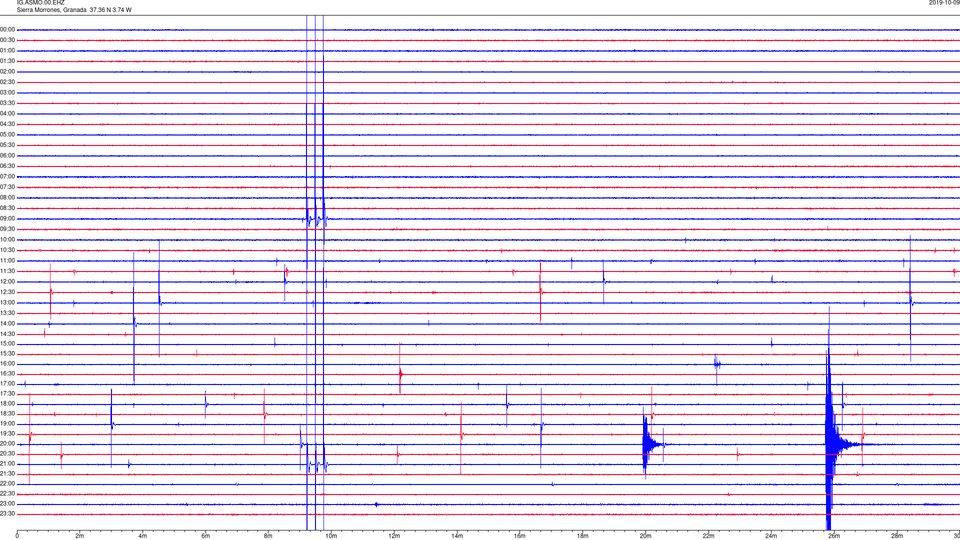
Task: Click the '10m' minute axis label
Action: tap(331, 536)
